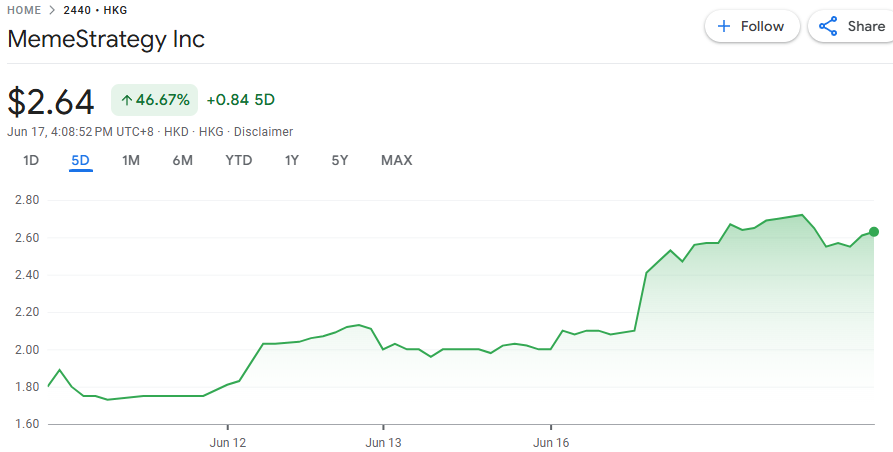Screen dimensions: 893x452
Task: Select the 1D time range tab
Action: pyautogui.click(x=31, y=160)
